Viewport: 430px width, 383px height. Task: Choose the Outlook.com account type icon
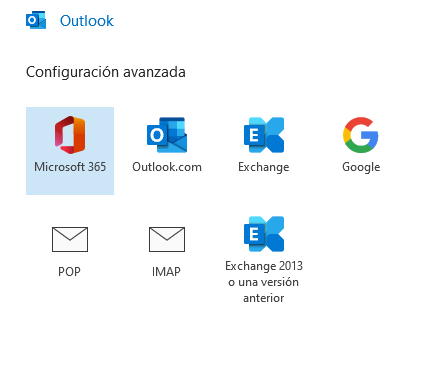(167, 135)
